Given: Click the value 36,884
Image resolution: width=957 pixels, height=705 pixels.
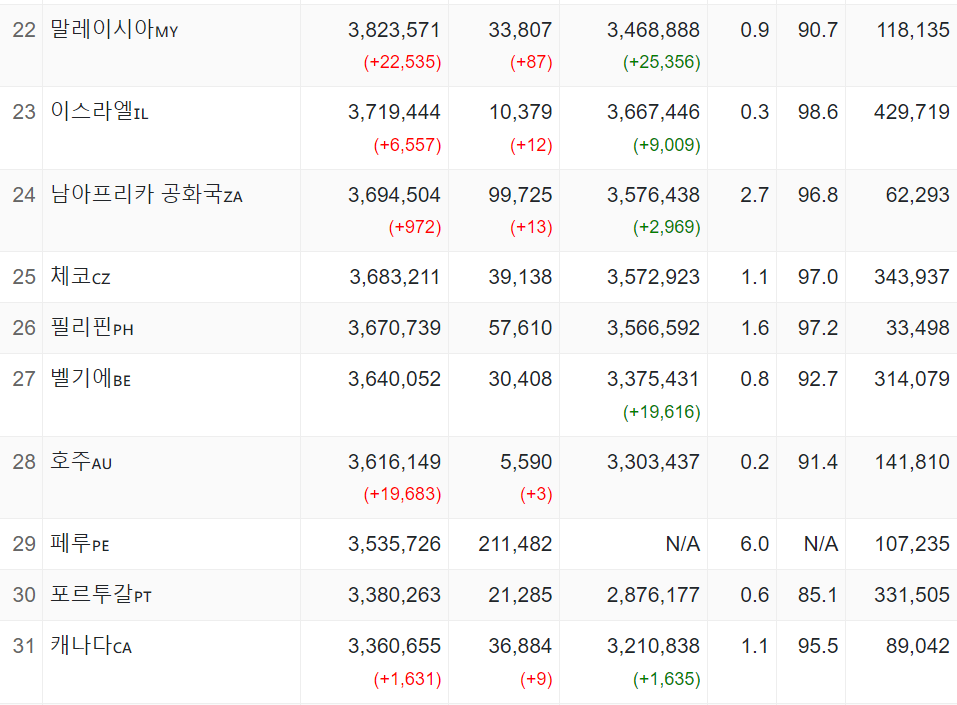Looking at the screenshot, I should pyautogui.click(x=520, y=647).
